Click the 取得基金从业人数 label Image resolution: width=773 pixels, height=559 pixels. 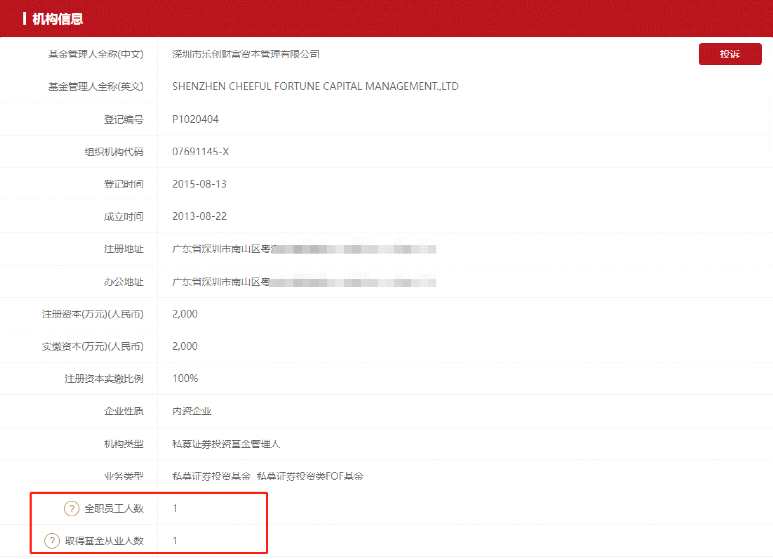point(104,541)
